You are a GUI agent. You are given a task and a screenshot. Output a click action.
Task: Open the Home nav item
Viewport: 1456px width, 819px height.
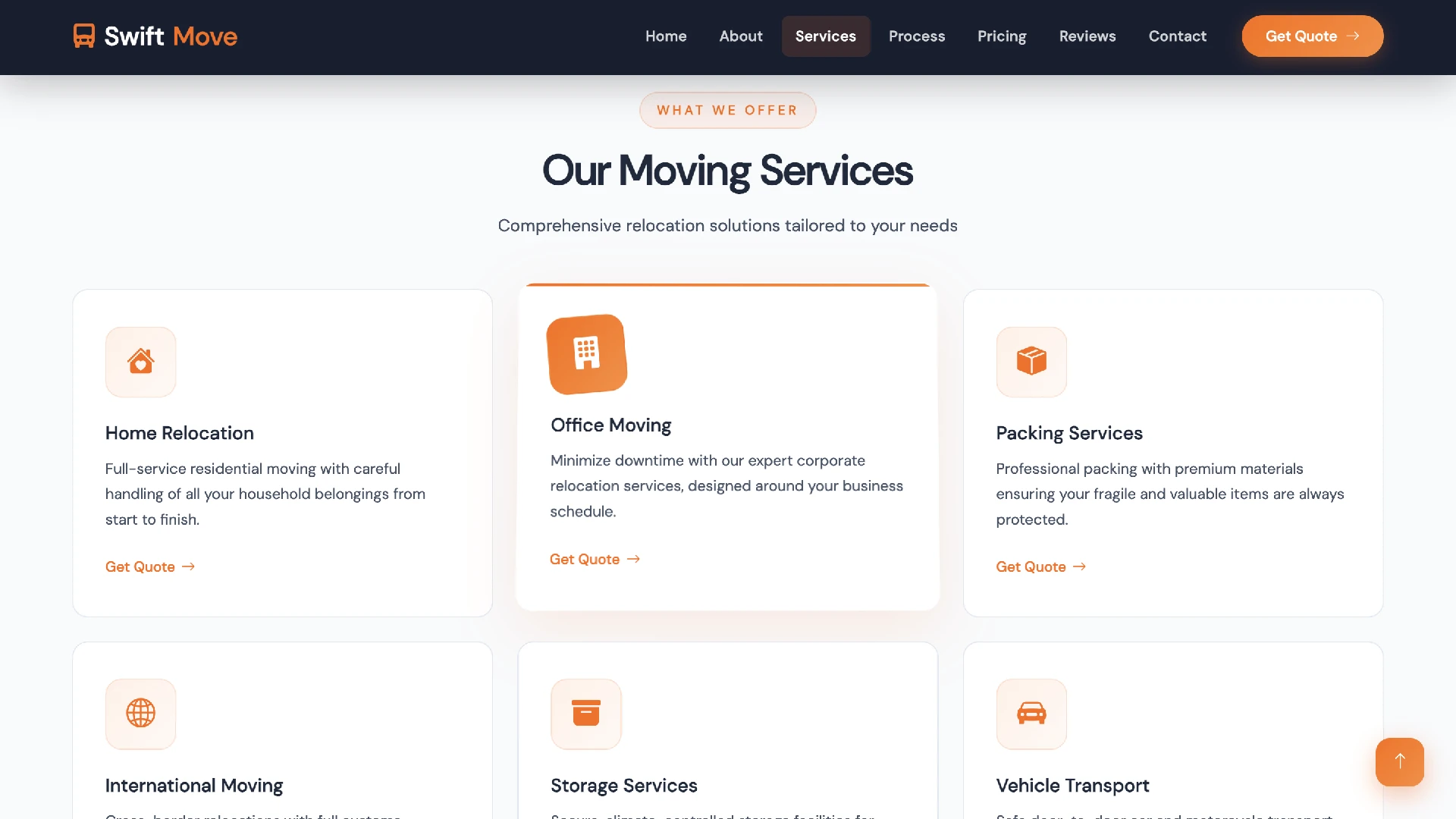[x=666, y=36]
